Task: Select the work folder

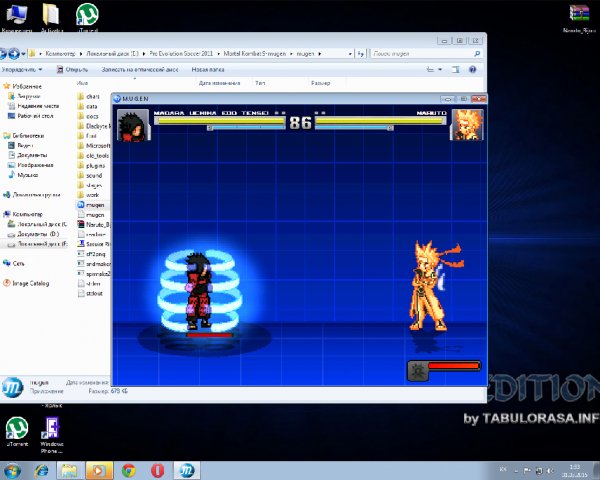Action: tap(92, 195)
